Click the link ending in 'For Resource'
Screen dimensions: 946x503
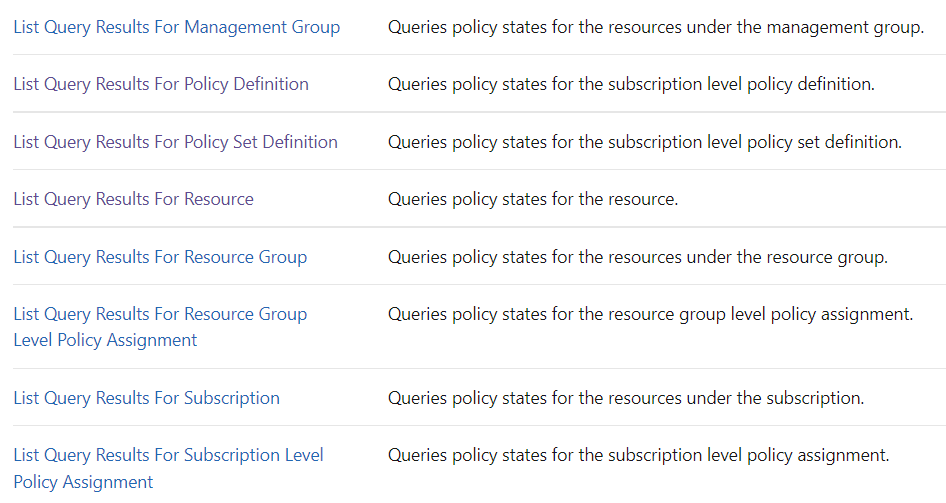(133, 199)
